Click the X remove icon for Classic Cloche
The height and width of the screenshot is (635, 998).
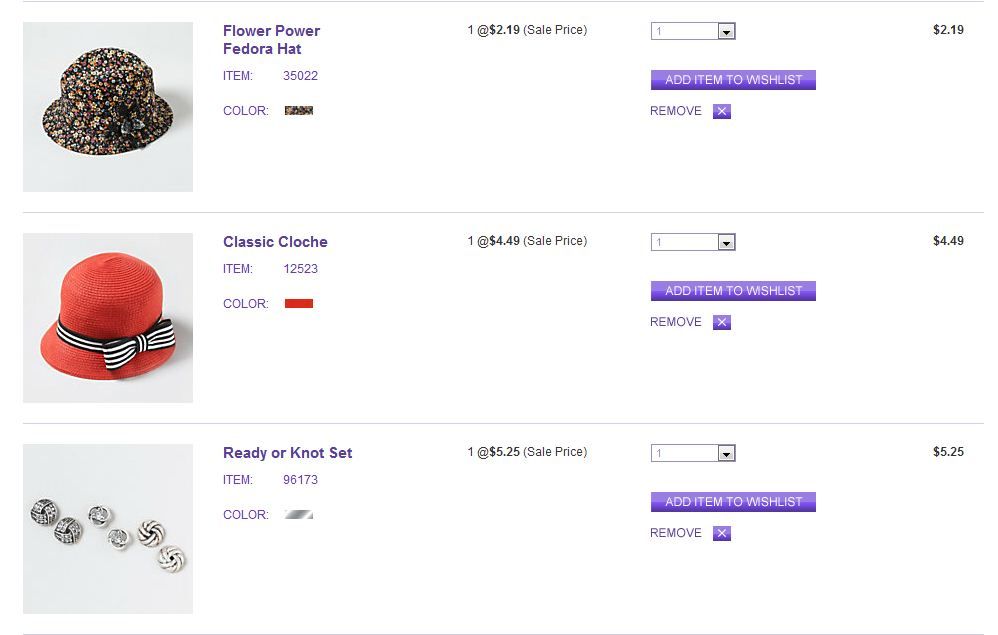(x=722, y=322)
